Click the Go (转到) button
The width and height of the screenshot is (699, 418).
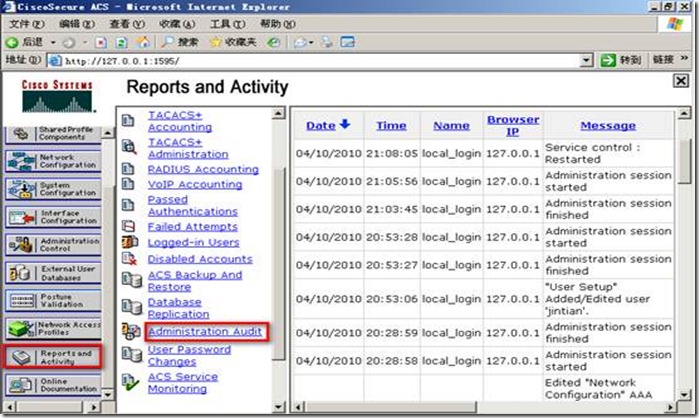coord(621,60)
